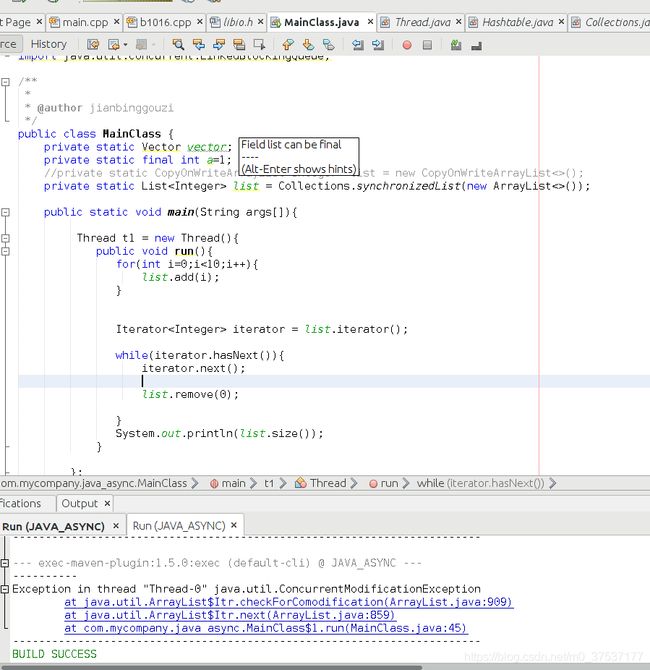Switch to Notifications panel tab

tap(21, 503)
